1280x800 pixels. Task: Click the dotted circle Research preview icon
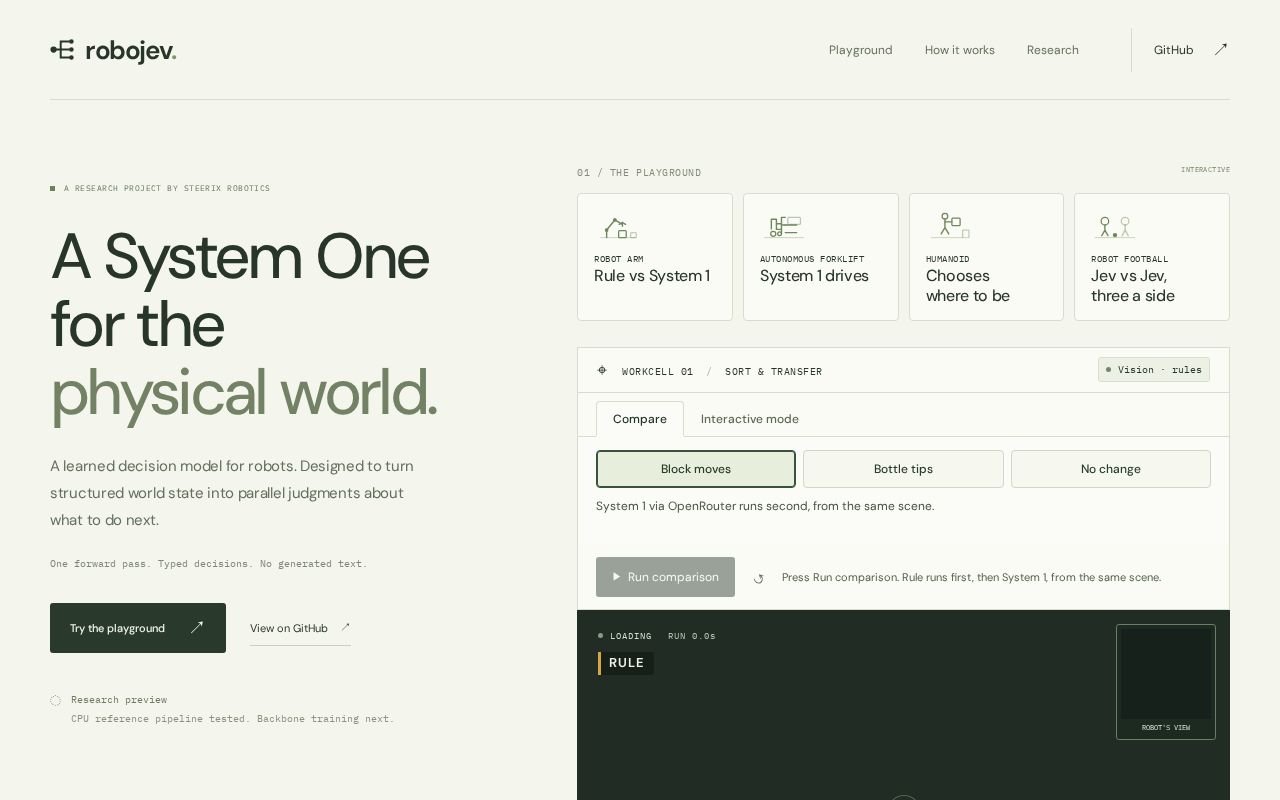point(56,700)
